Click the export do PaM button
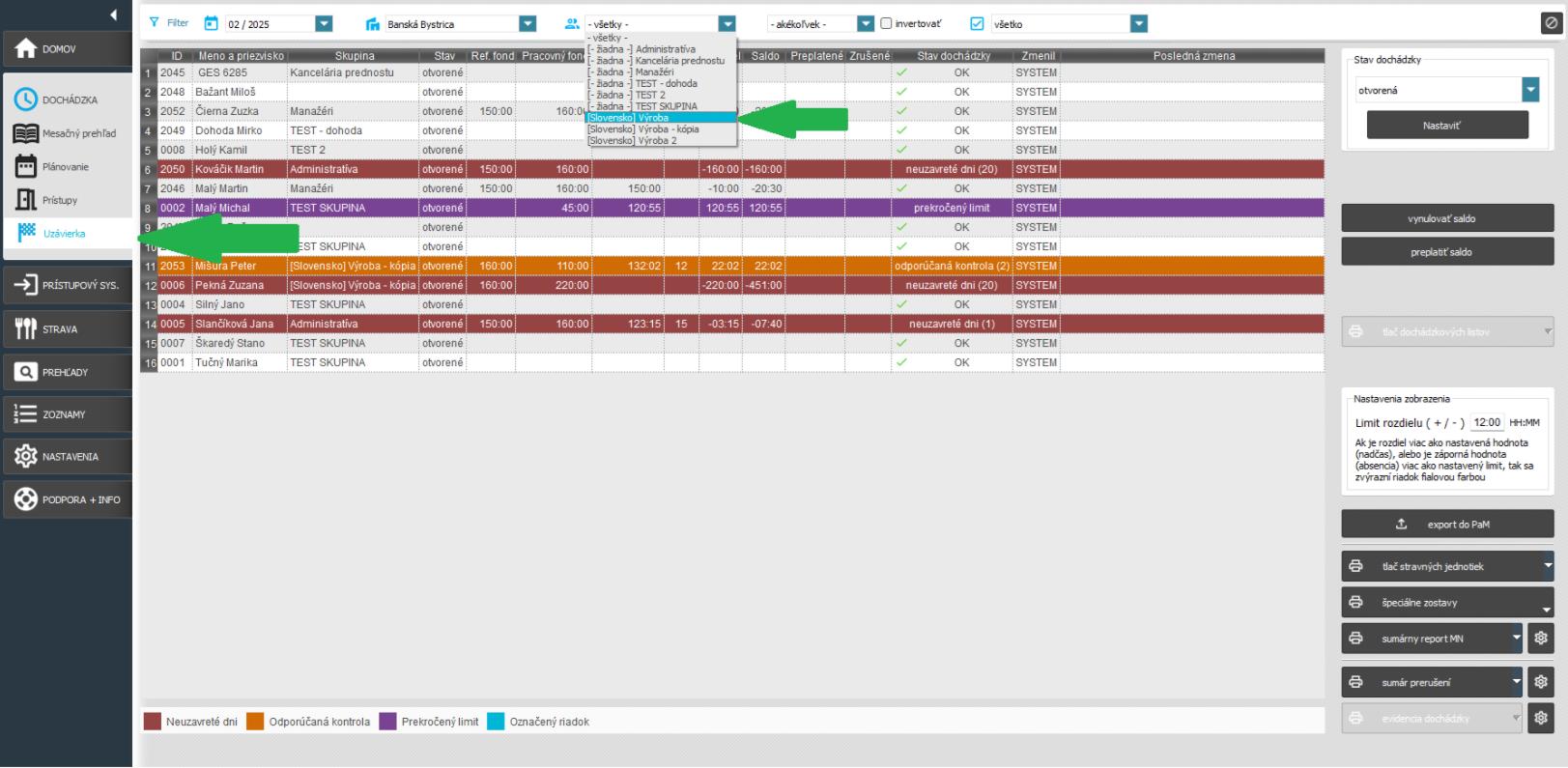Viewport: 1568px width, 768px height. point(1446,525)
